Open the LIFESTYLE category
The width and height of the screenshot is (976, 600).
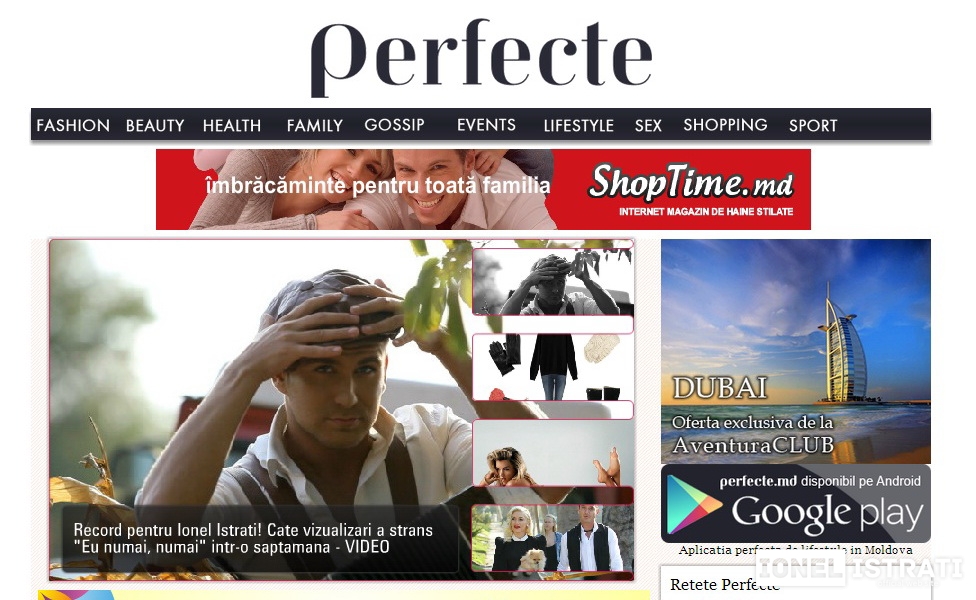[x=578, y=125]
